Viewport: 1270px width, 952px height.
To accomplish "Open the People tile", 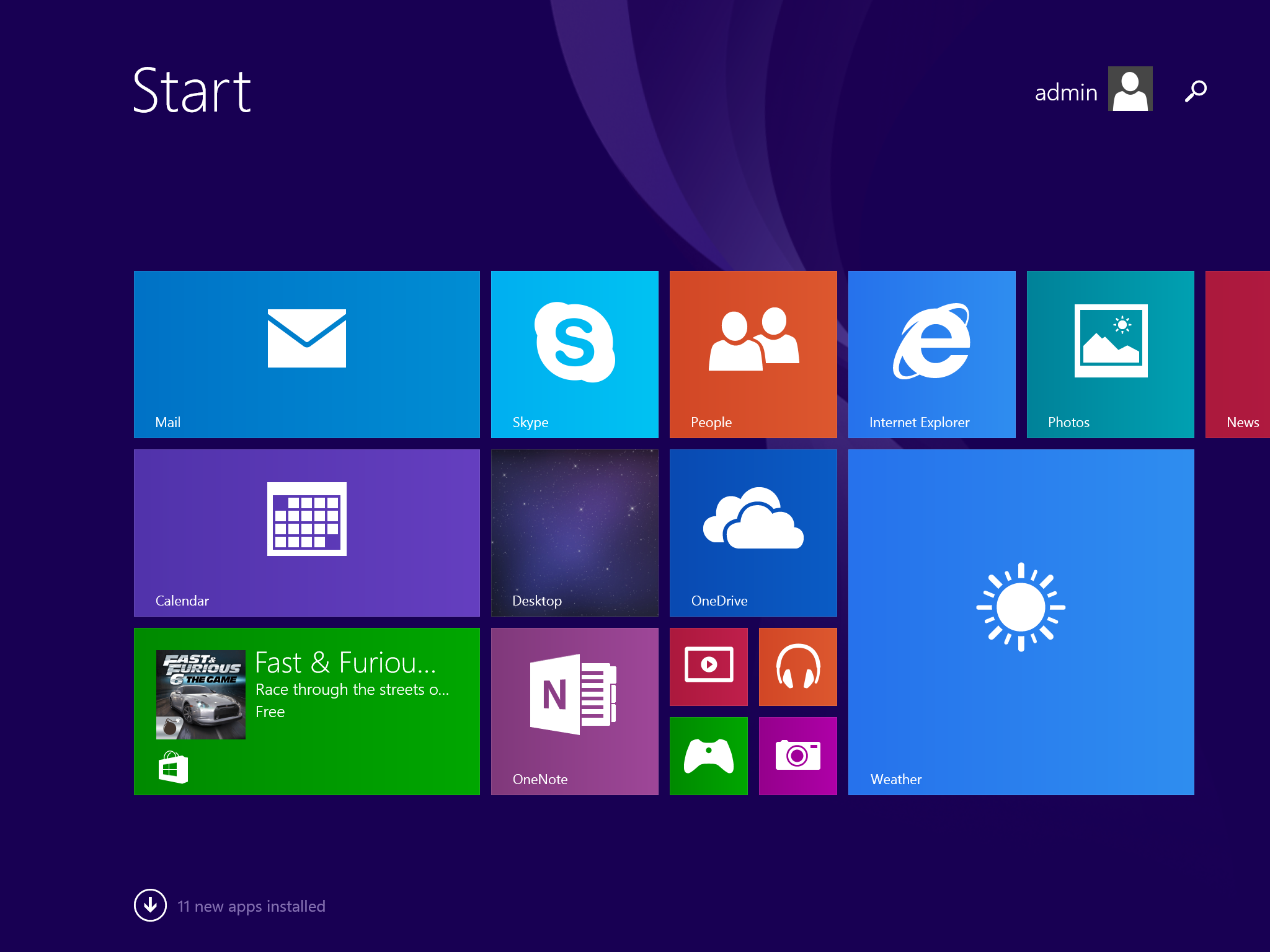I will [753, 354].
